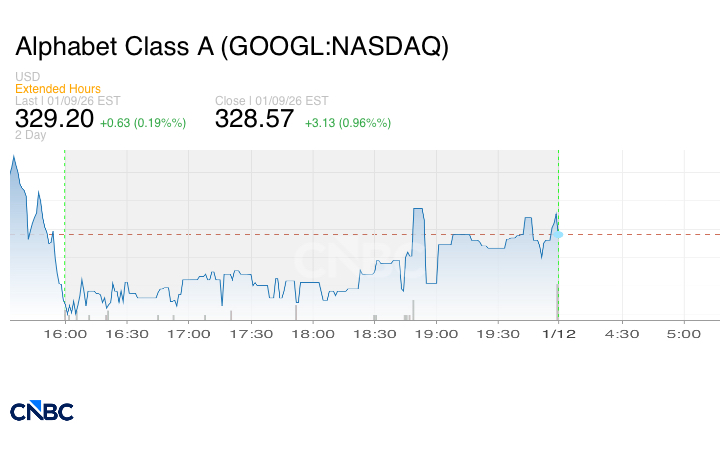
Task: Click the 1/12 date axis label
Action: [x=559, y=334]
